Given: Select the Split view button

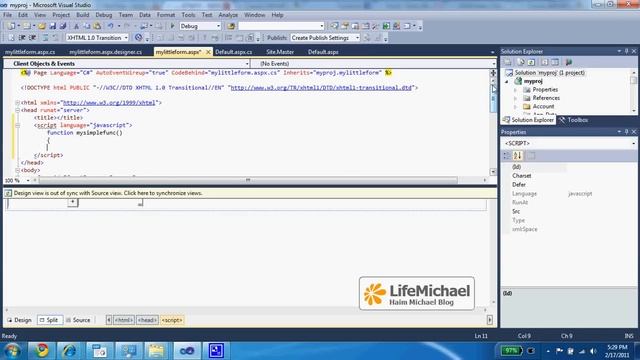Looking at the screenshot, I should coord(49,320).
